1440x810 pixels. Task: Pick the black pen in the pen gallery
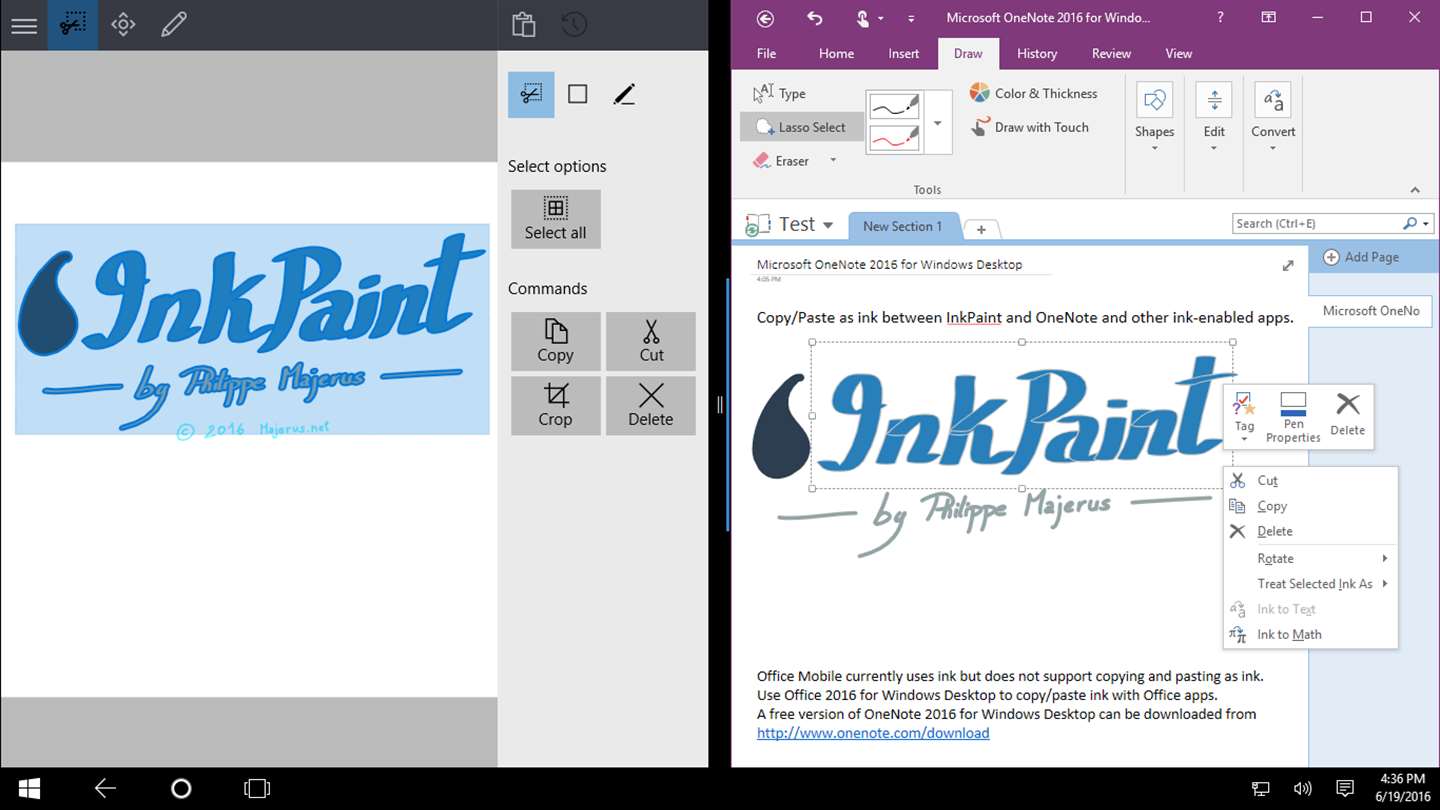click(894, 105)
